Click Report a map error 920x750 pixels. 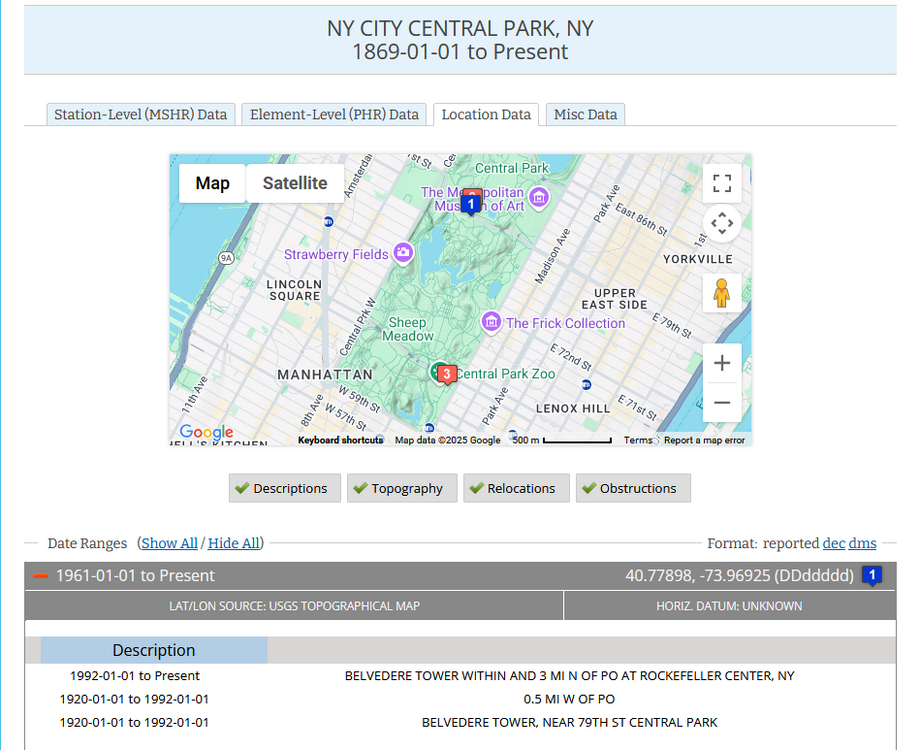click(704, 440)
